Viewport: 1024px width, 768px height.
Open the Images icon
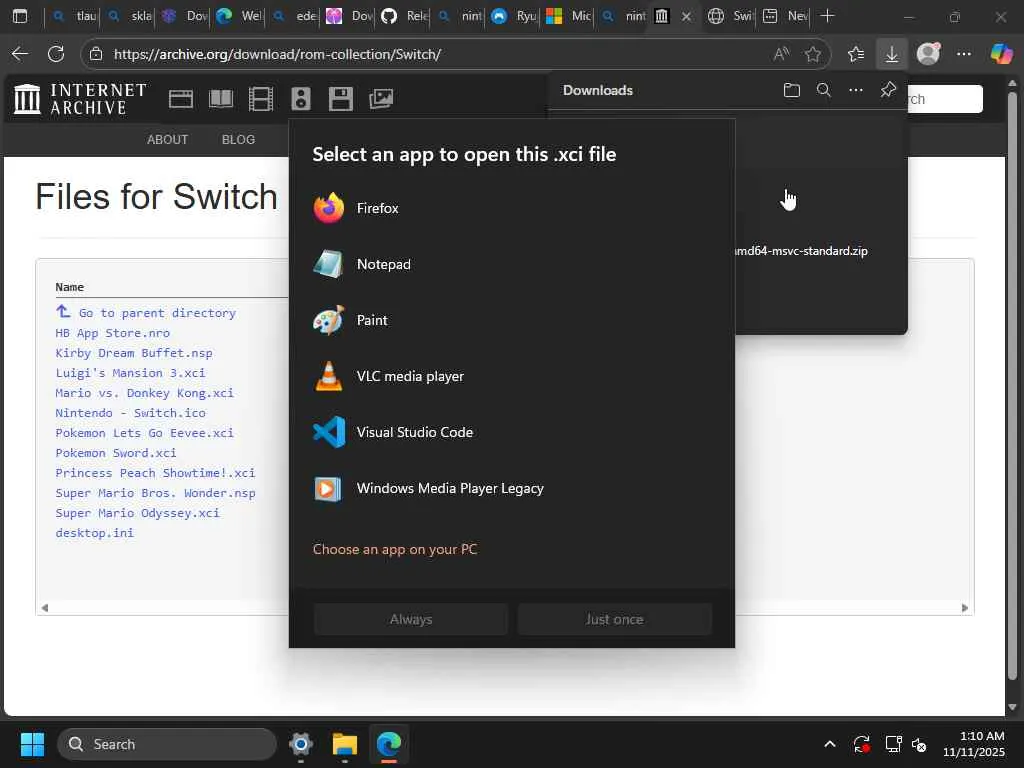pos(381,99)
